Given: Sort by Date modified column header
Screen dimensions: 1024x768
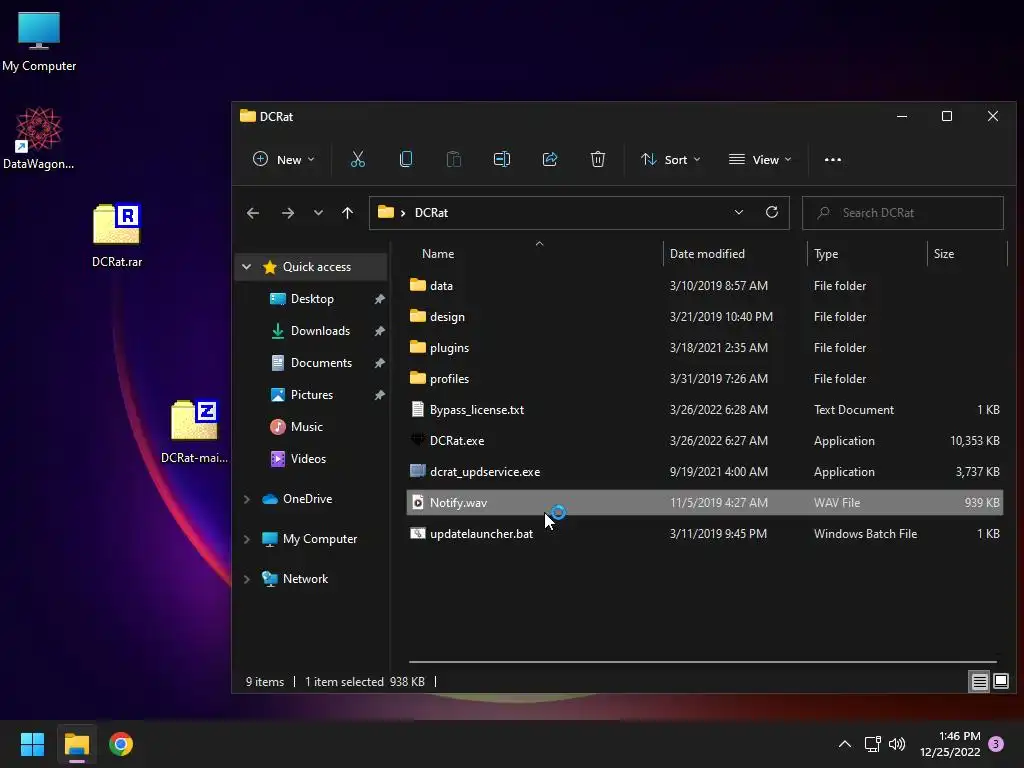Looking at the screenshot, I should point(735,254).
